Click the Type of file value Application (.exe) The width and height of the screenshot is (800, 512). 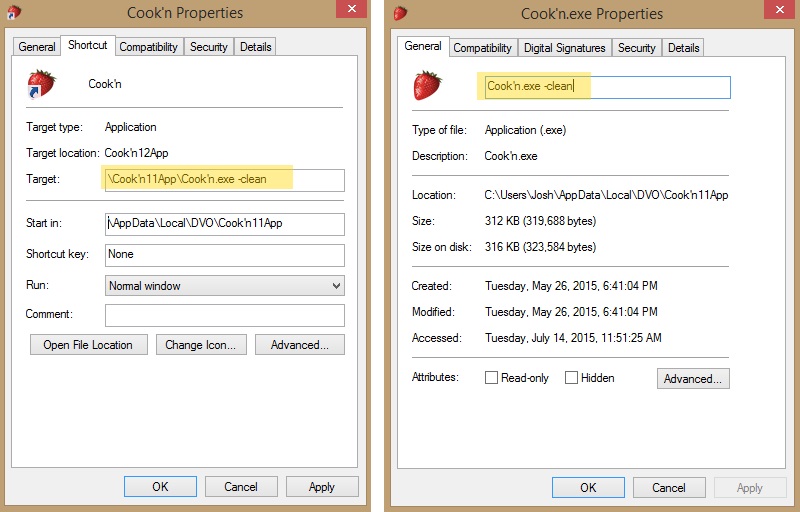(x=525, y=130)
